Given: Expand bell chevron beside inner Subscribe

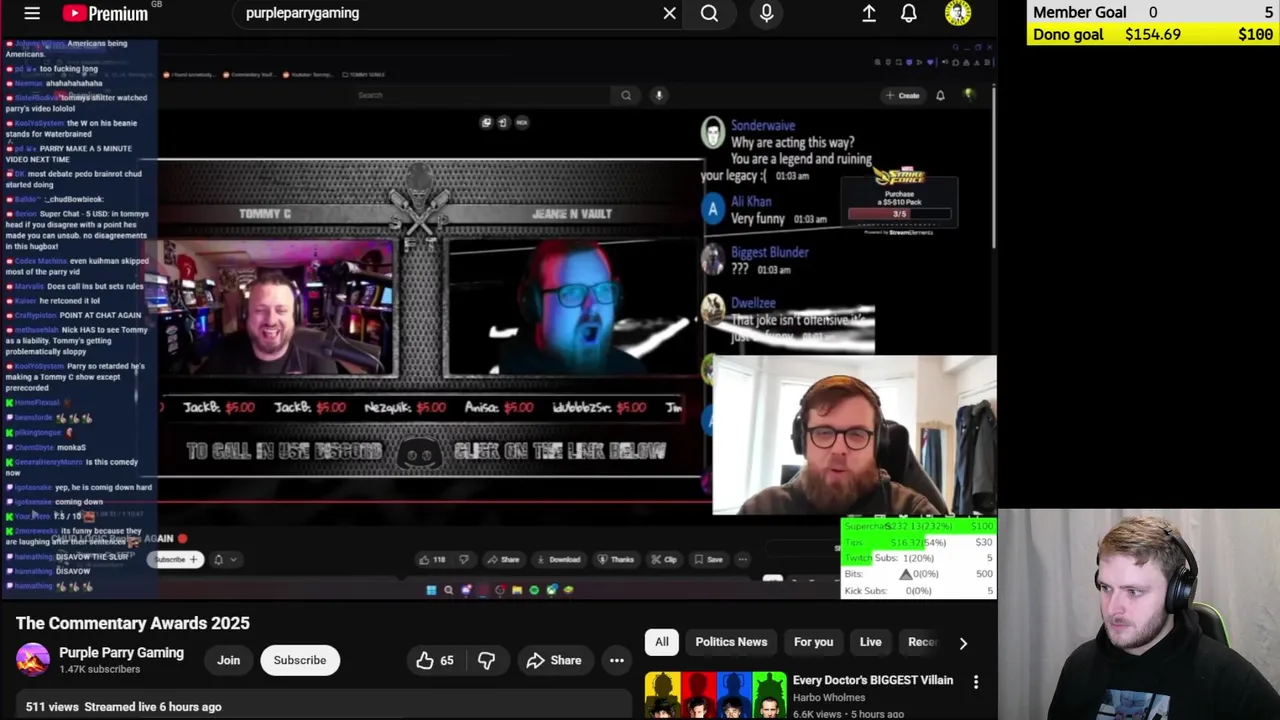Looking at the screenshot, I should tap(233, 559).
